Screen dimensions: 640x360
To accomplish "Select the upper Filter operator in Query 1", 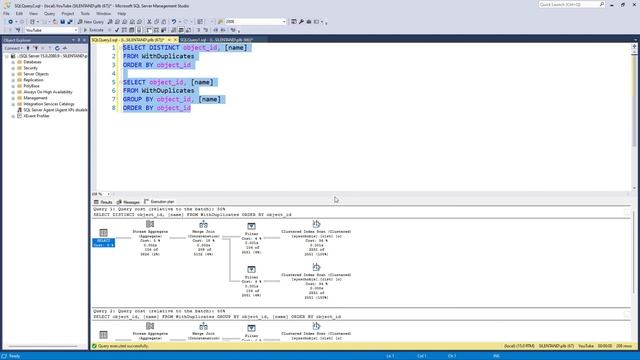I will tap(251, 238).
